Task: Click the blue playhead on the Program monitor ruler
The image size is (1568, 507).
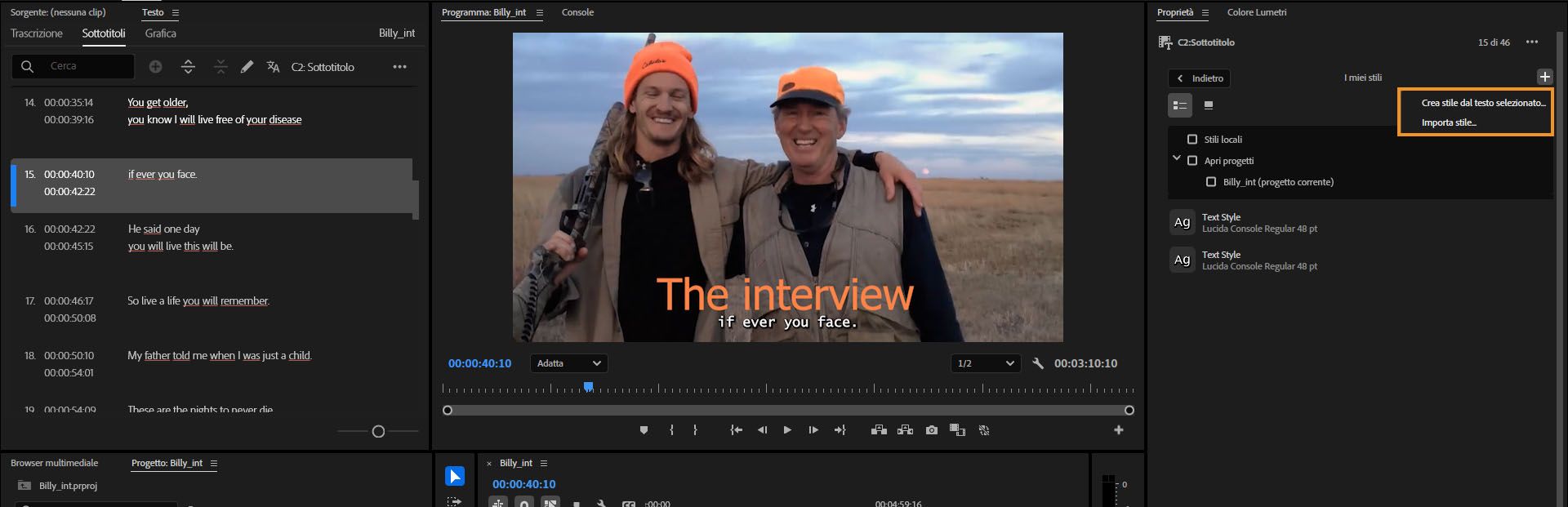Action: coord(588,387)
